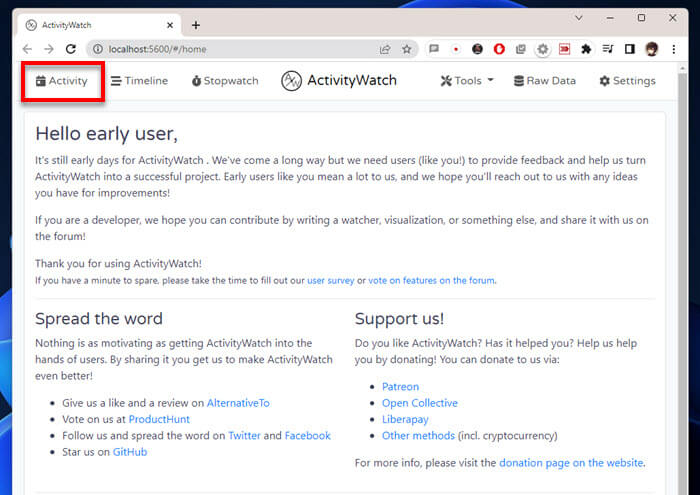Open vote on features on the forum link
The width and height of the screenshot is (700, 495).
(x=431, y=280)
